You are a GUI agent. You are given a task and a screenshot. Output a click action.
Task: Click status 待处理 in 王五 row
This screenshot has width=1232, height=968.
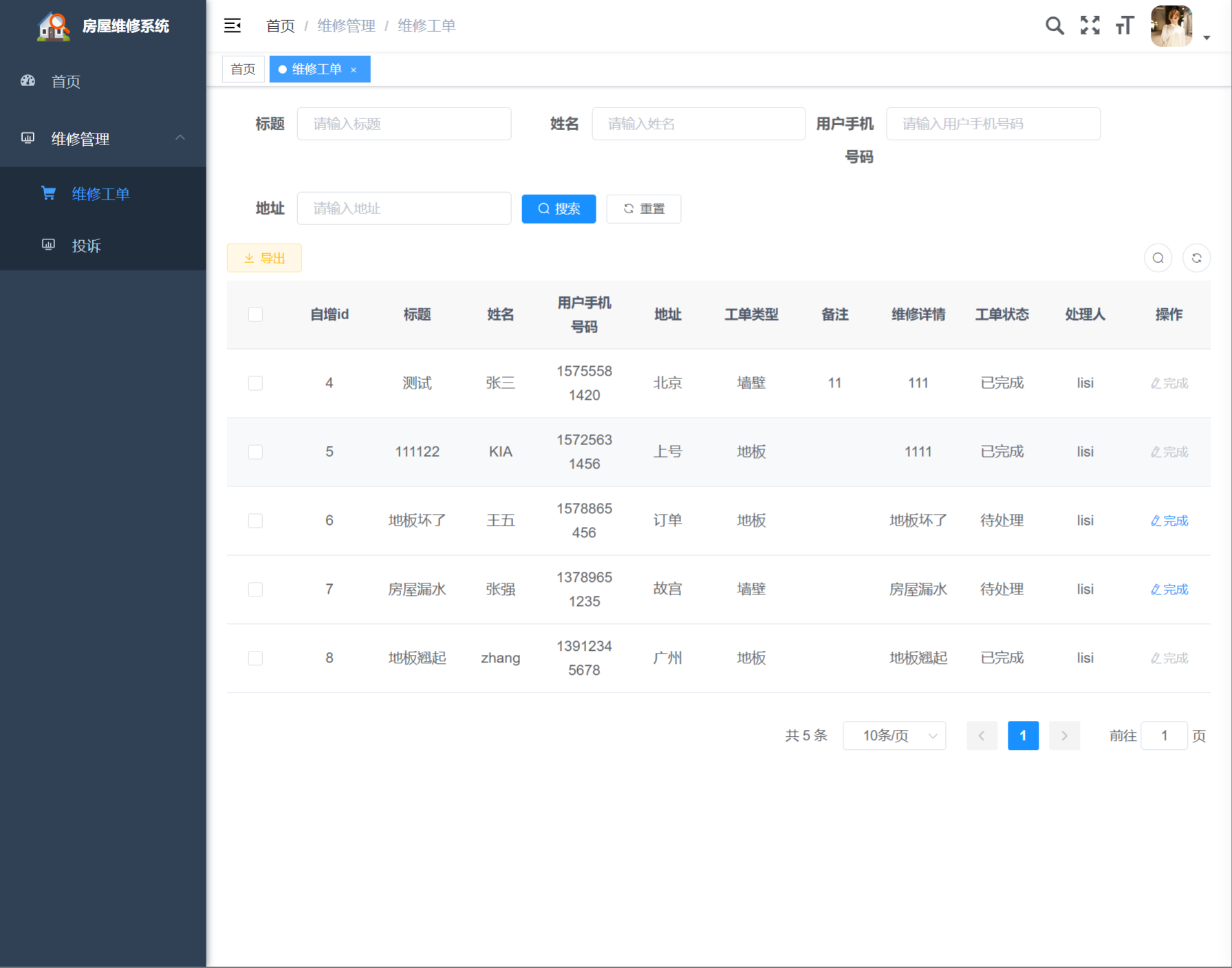[1002, 521]
